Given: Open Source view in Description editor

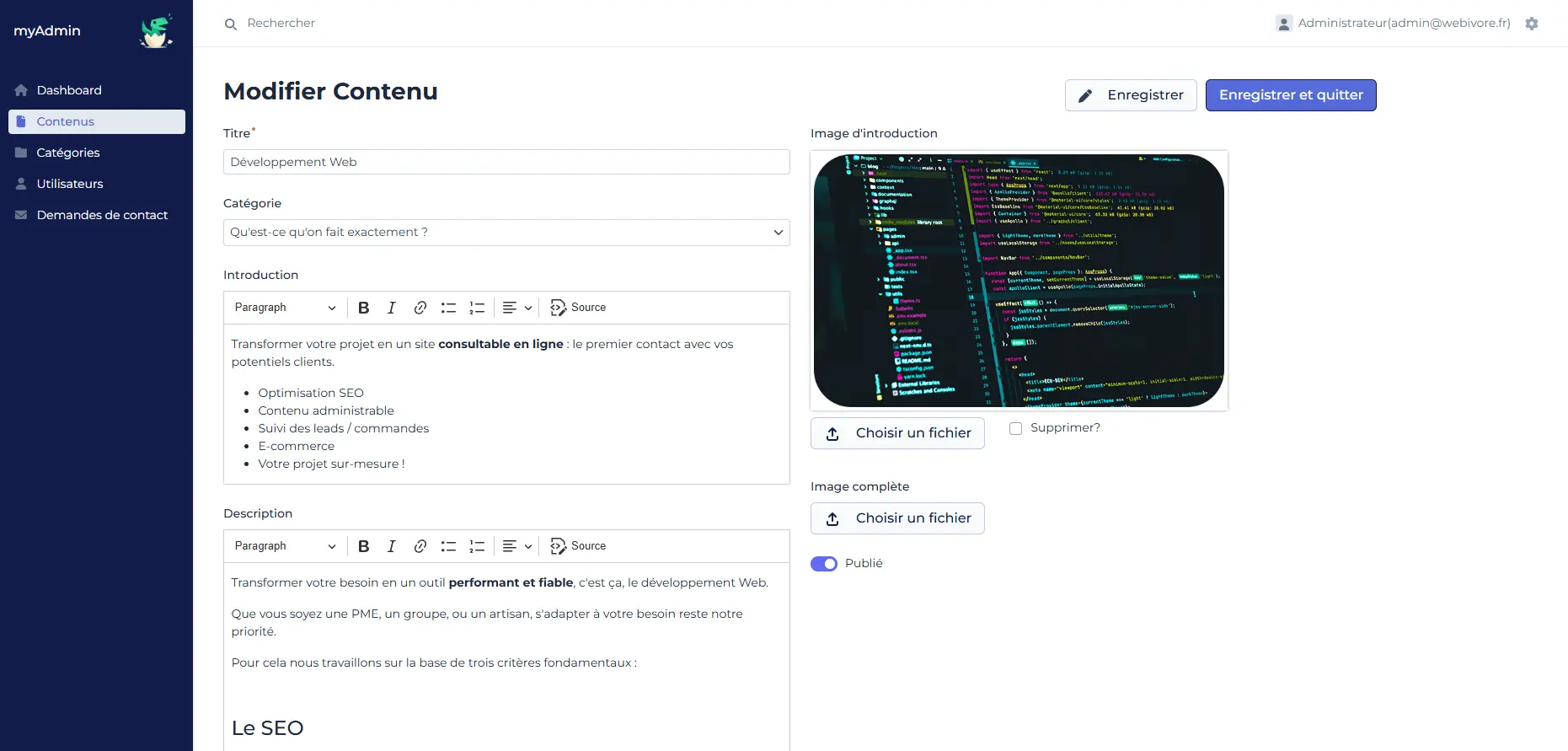Looking at the screenshot, I should [x=578, y=546].
